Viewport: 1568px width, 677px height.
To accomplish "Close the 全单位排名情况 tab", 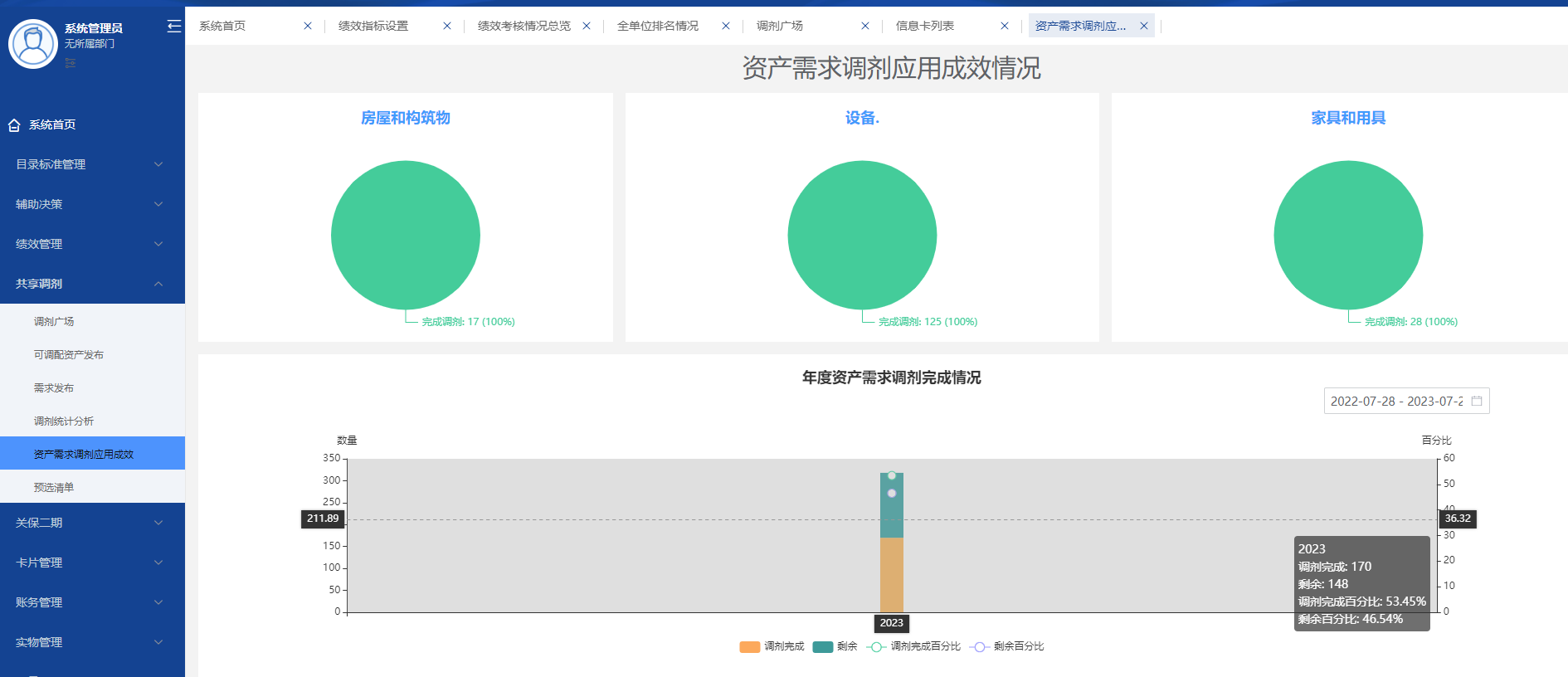I will (x=726, y=26).
